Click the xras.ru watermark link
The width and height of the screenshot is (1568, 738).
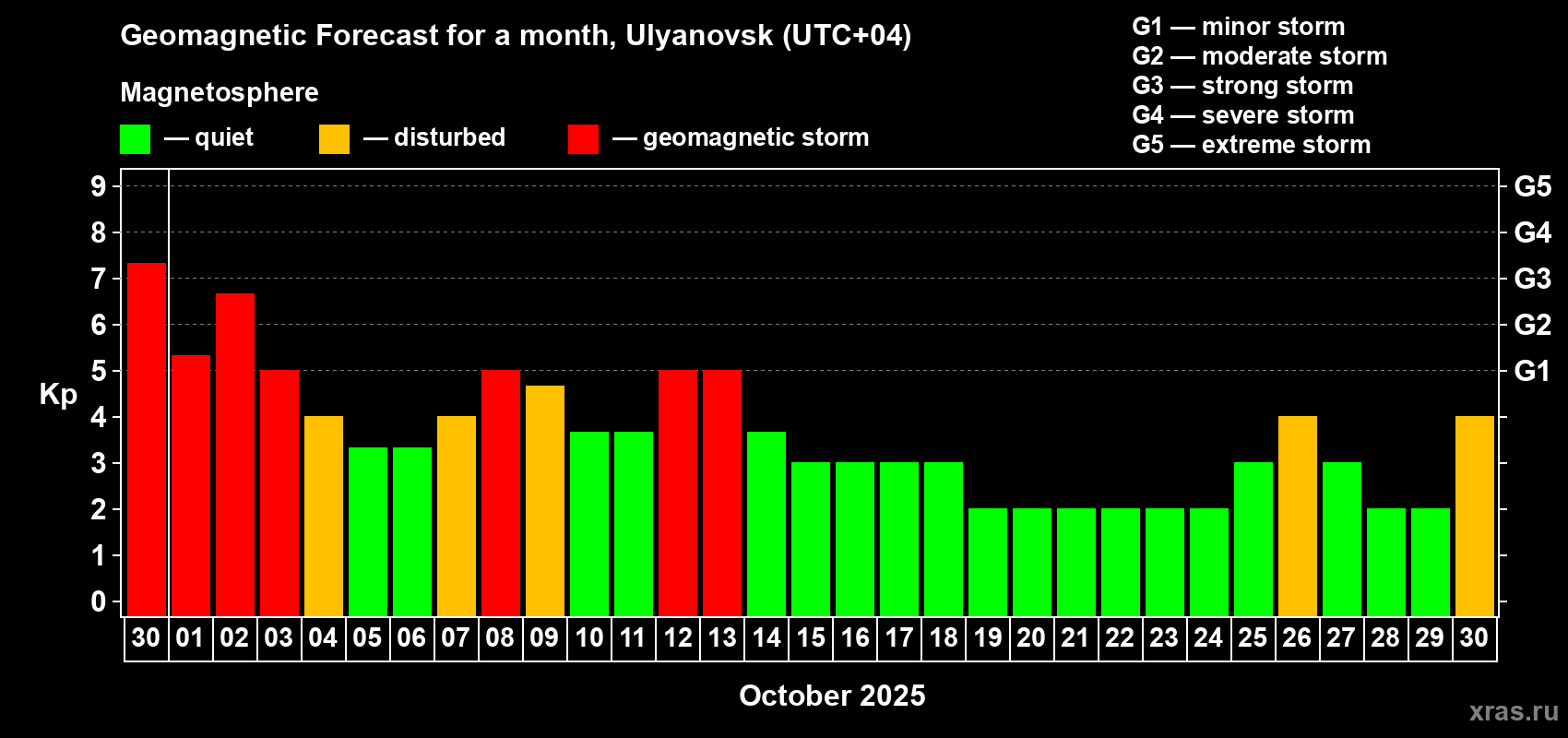click(1514, 711)
